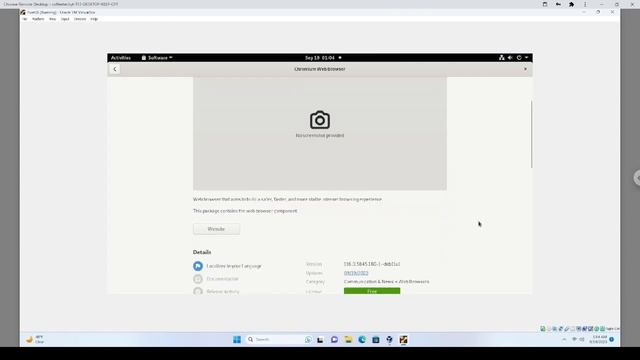Click the Chrome Remote Desktop clipboard icon
This screenshot has height=360, width=640.
click(545, 4)
